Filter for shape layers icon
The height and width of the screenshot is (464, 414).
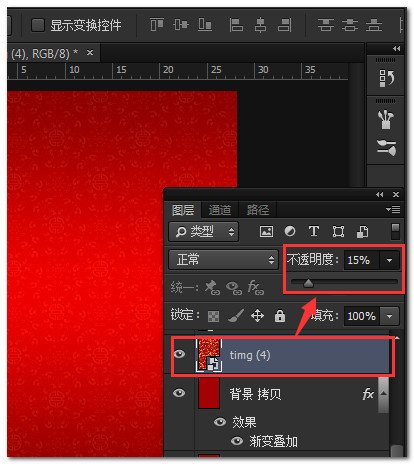[x=338, y=231]
